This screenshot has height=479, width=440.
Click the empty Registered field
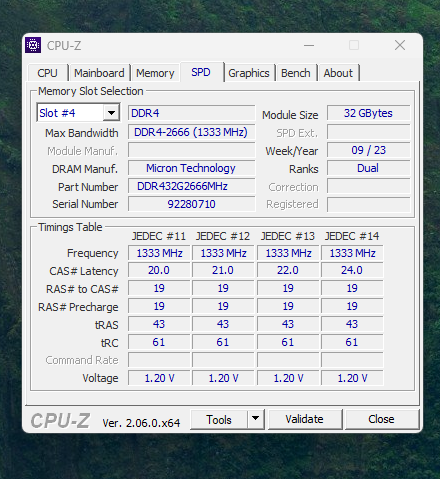coord(368,204)
